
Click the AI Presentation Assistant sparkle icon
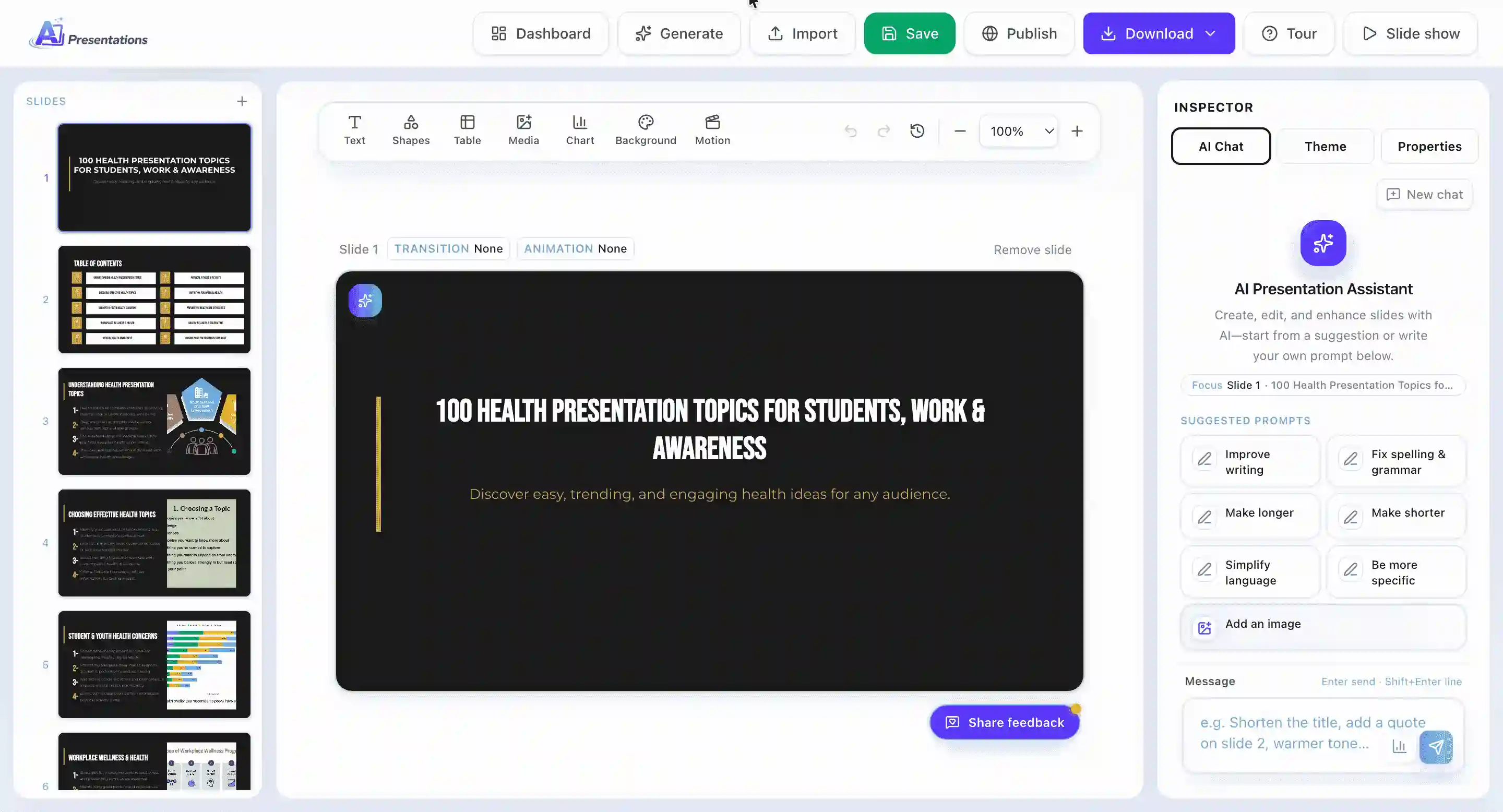pos(1323,243)
